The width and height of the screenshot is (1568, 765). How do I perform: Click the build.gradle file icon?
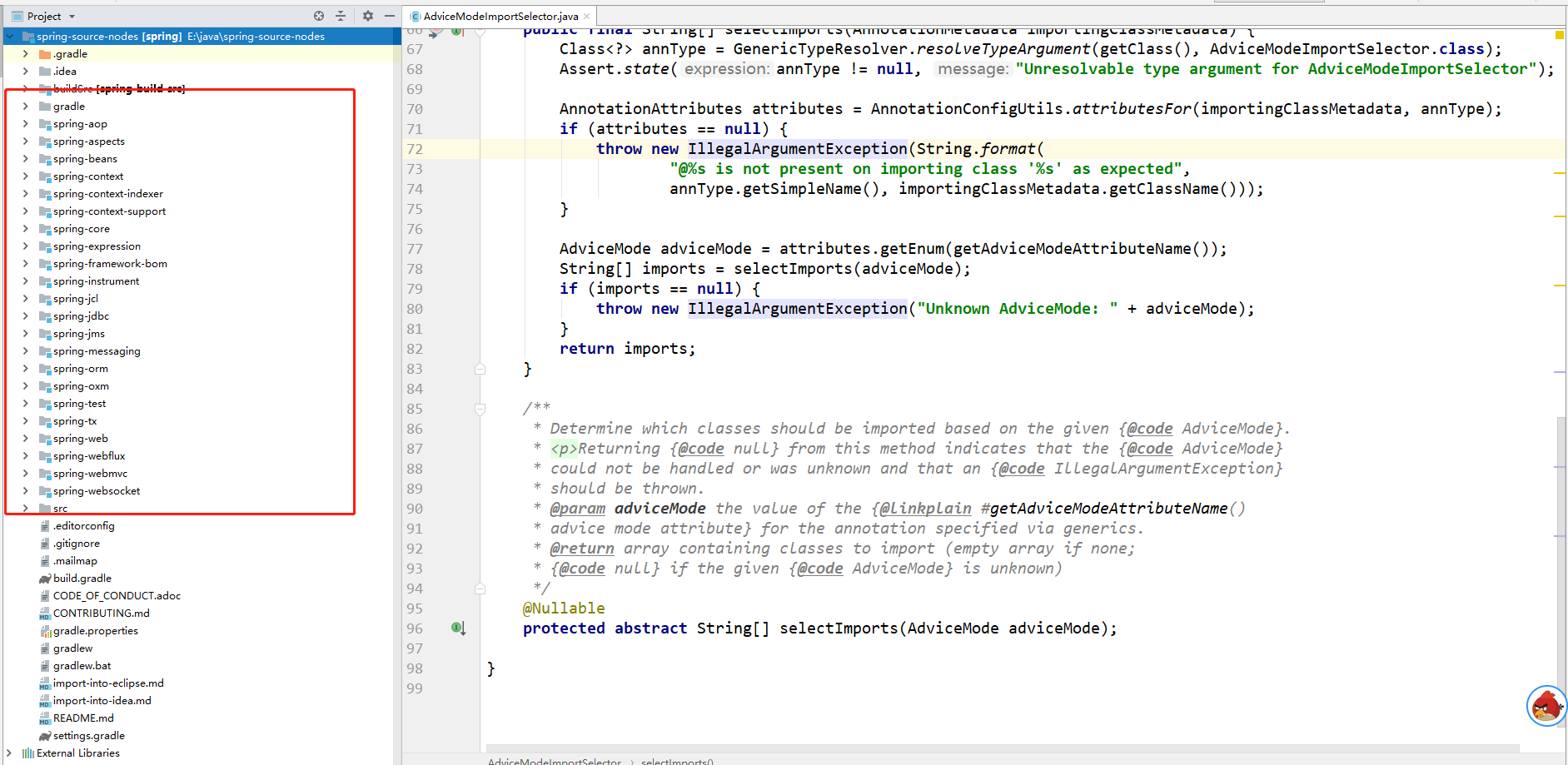coord(45,579)
